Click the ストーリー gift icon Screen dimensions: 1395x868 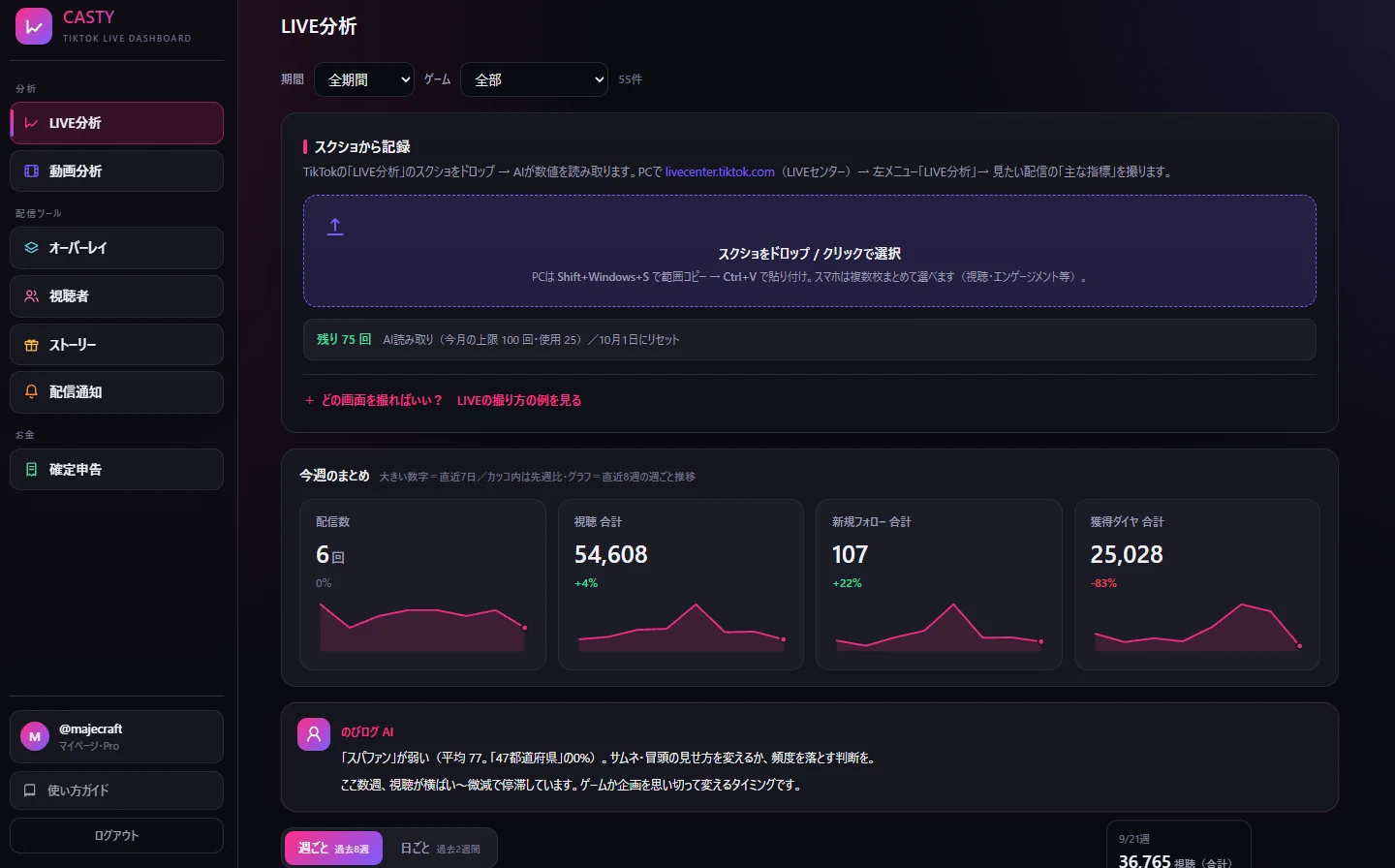(x=31, y=345)
